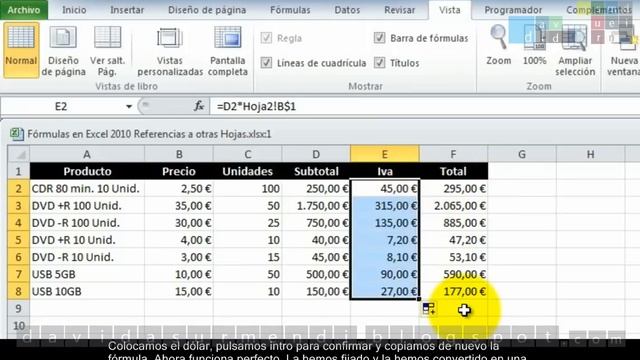This screenshot has height=360, width=640.
Task: Open the Name Box dropdown arrow
Action: [x=129, y=107]
